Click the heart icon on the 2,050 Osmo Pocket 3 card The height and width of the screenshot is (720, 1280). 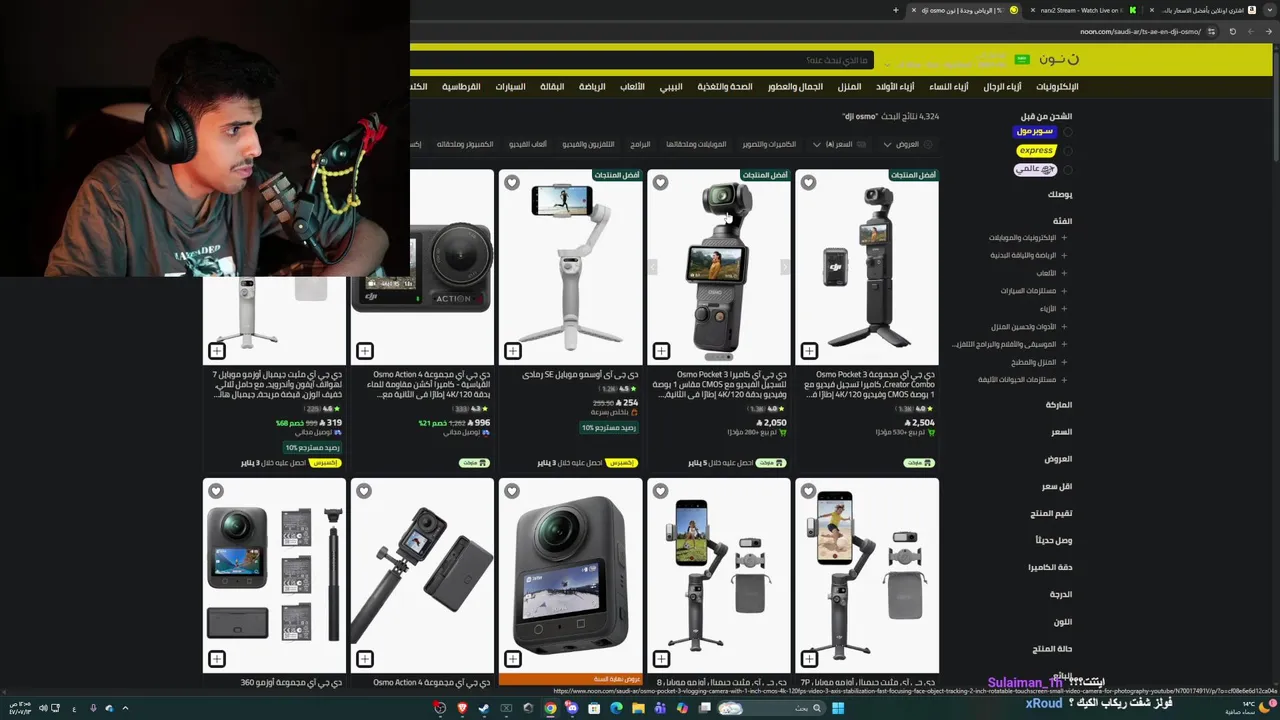tap(660, 183)
